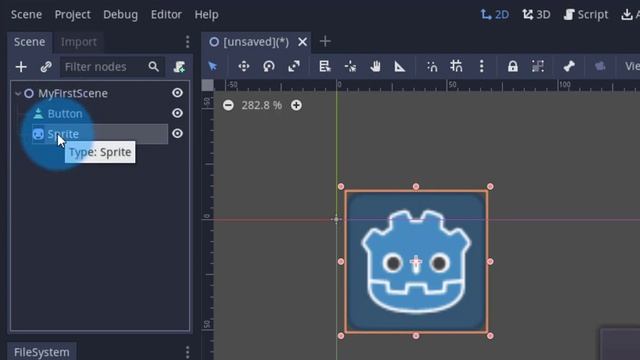Viewport: 640px width, 360px height.
Task: Add a new scene tab
Action: (x=325, y=41)
